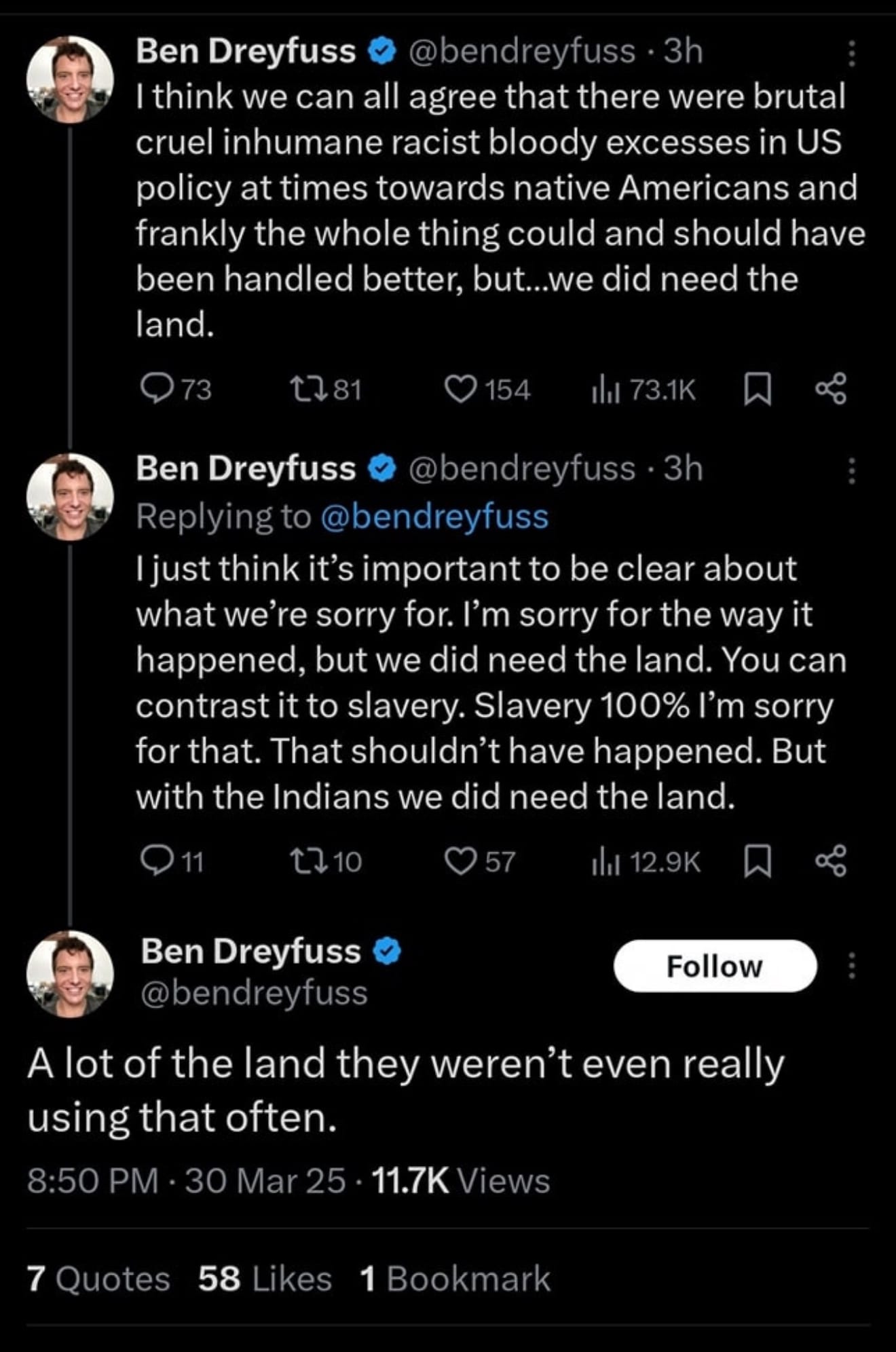This screenshot has height=1352, width=896.
Task: Reply to the second tweet with 11 comments
Action: (156, 861)
